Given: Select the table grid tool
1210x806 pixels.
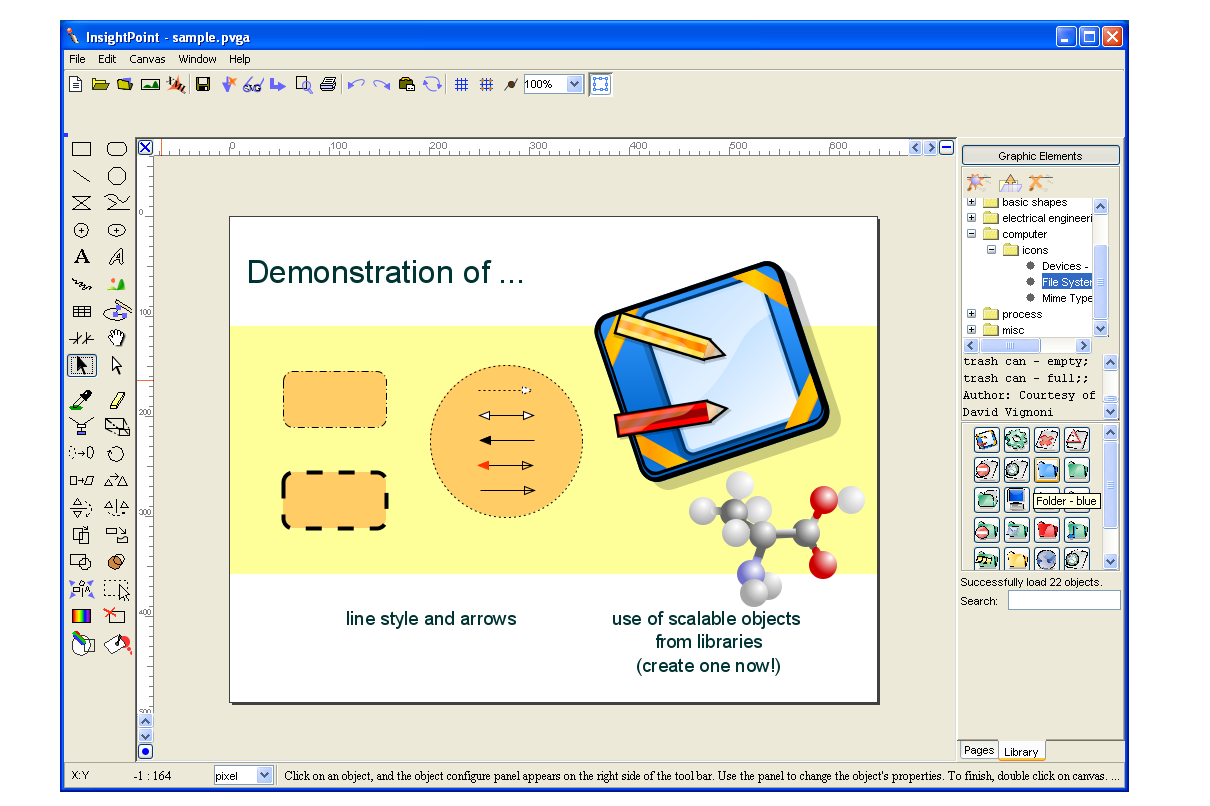Looking at the screenshot, I should pyautogui.click(x=82, y=312).
